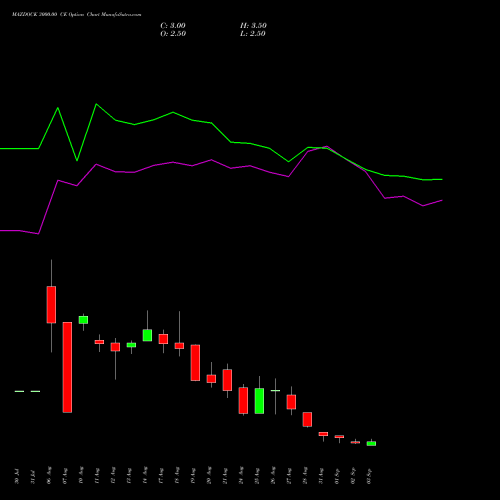Click the red candlestick for 19 Aug
The height and width of the screenshot is (500, 500).
[x=195, y=363]
